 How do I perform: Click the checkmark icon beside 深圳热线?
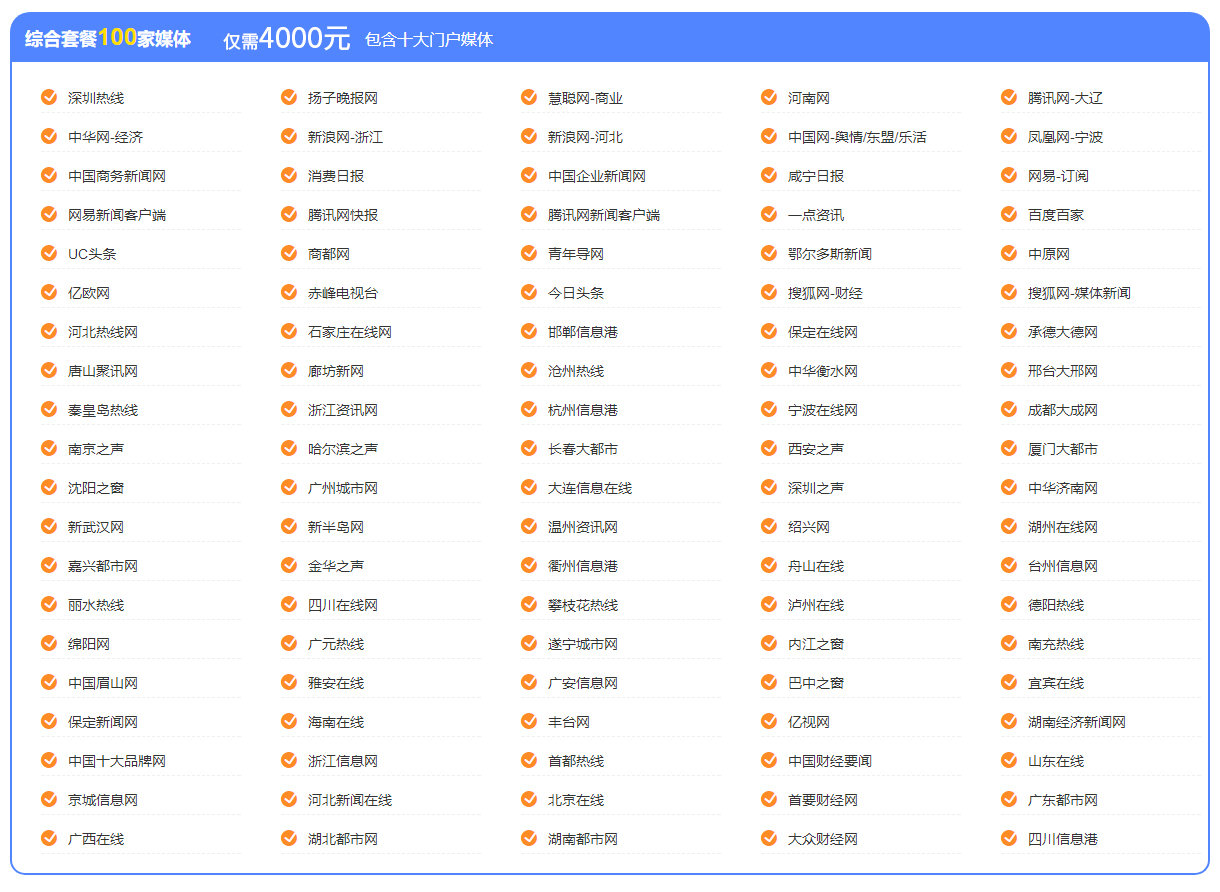tap(48, 97)
